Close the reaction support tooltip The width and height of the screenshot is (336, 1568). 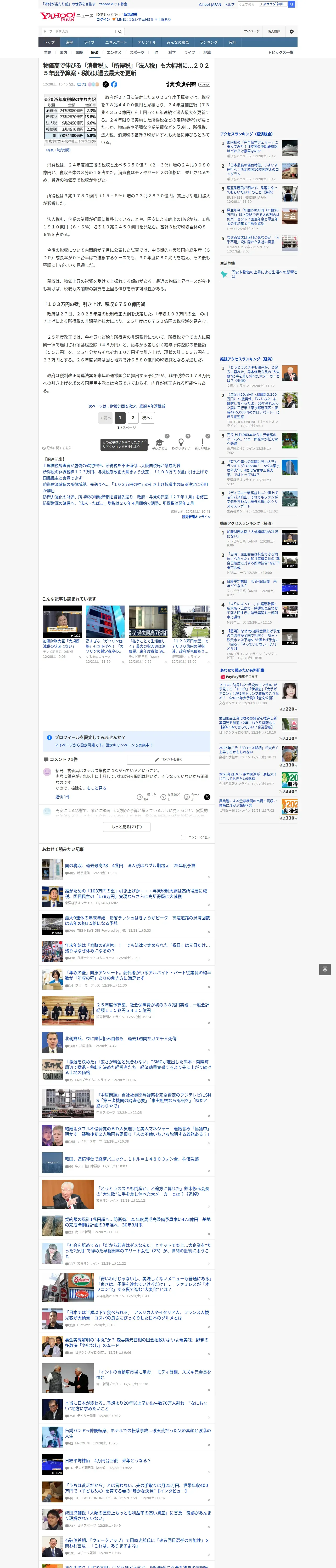click(146, 442)
